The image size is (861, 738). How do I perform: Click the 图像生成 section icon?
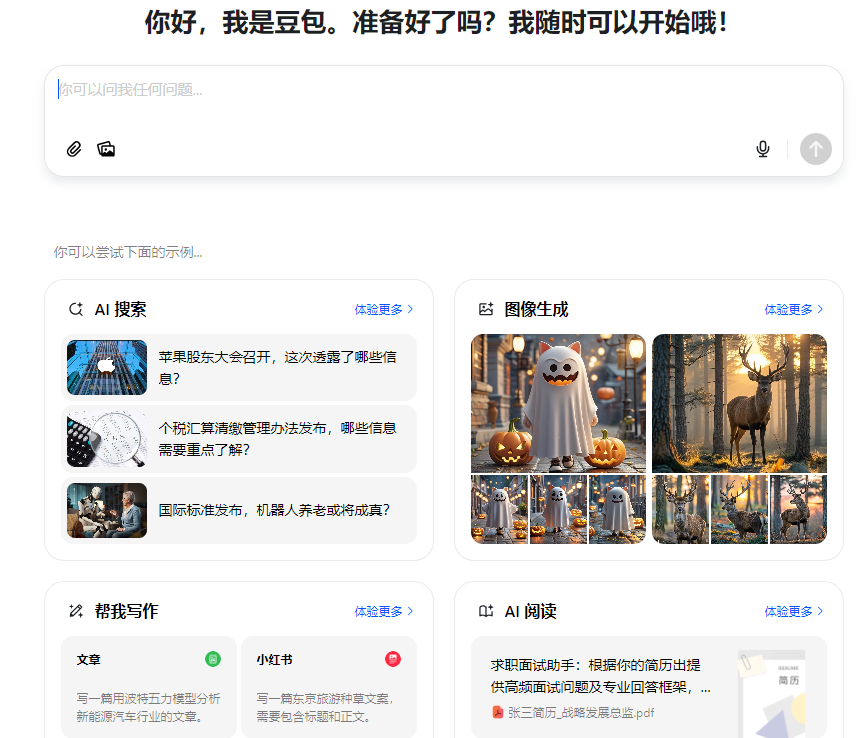(486, 310)
